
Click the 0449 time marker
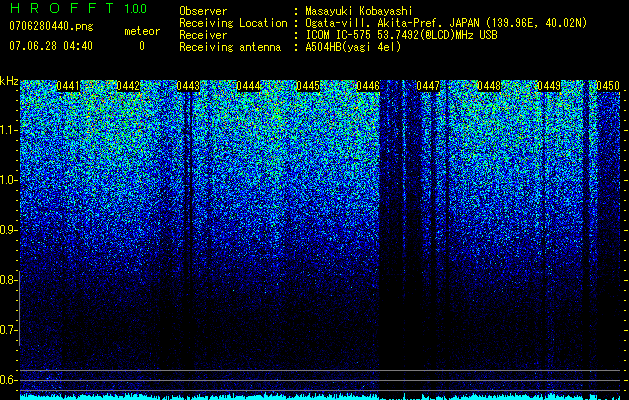click(x=549, y=86)
